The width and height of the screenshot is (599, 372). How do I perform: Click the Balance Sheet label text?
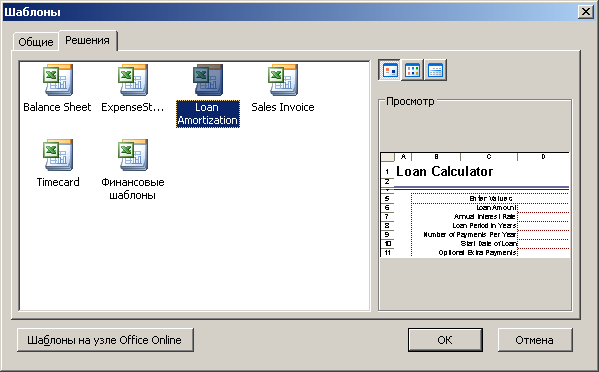[57, 107]
